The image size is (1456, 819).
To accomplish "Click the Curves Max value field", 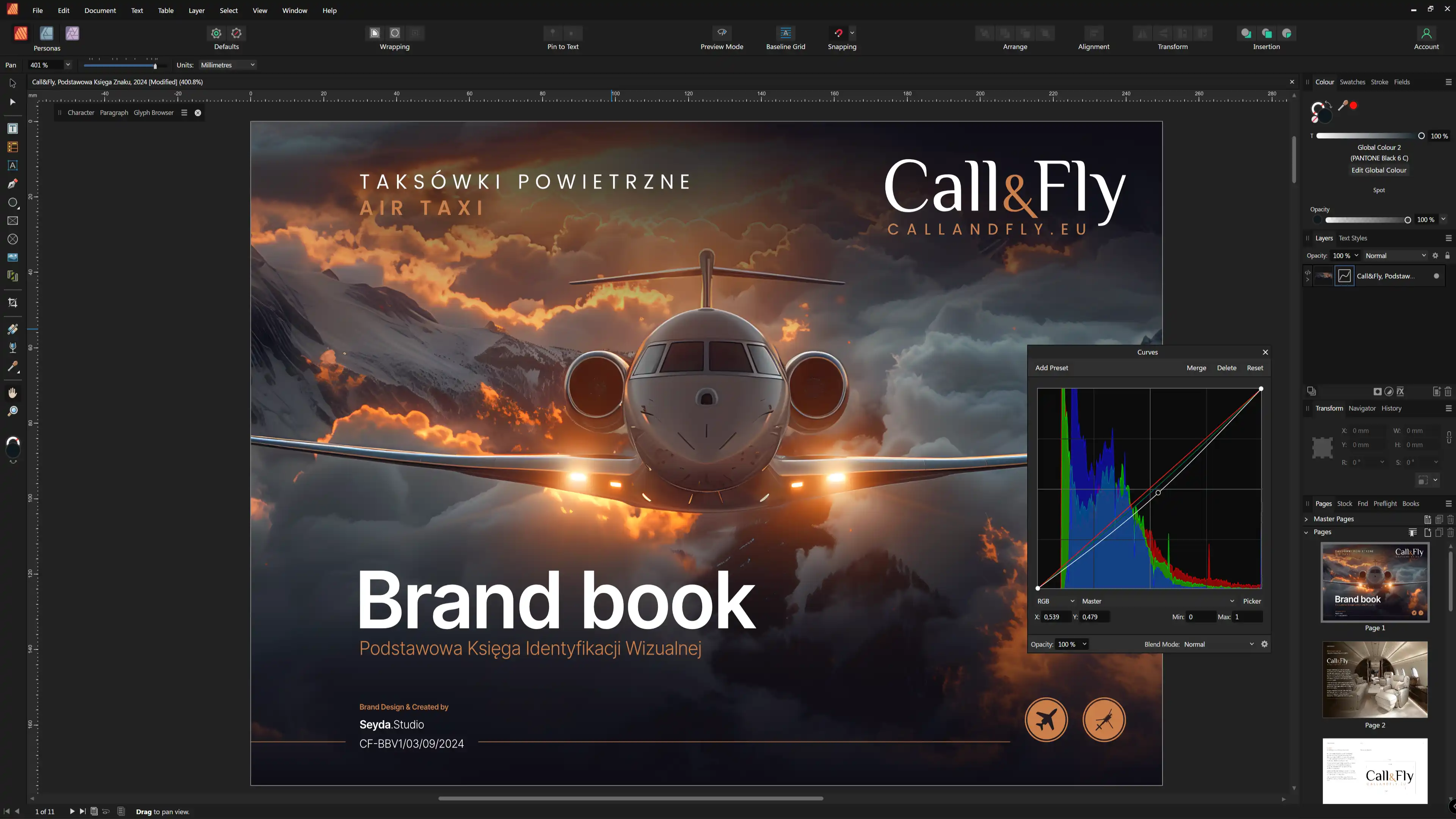I will pos(1247,617).
